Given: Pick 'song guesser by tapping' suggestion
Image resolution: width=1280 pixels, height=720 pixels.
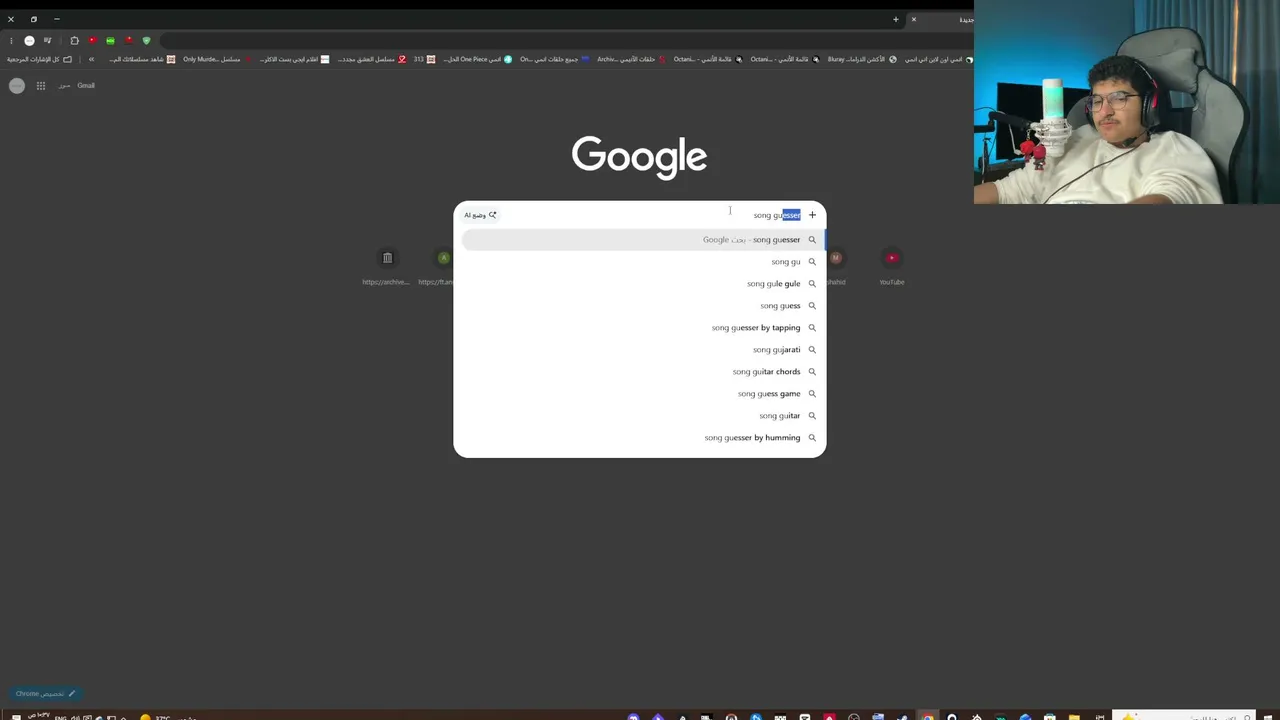Looking at the screenshot, I should (x=640, y=328).
